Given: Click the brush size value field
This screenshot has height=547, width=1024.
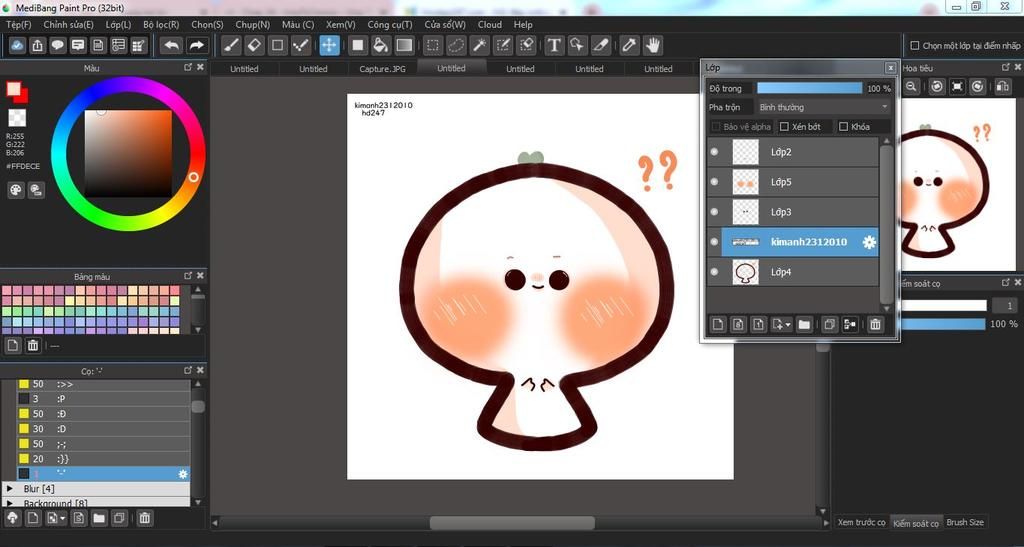Looking at the screenshot, I should coord(1004,305).
